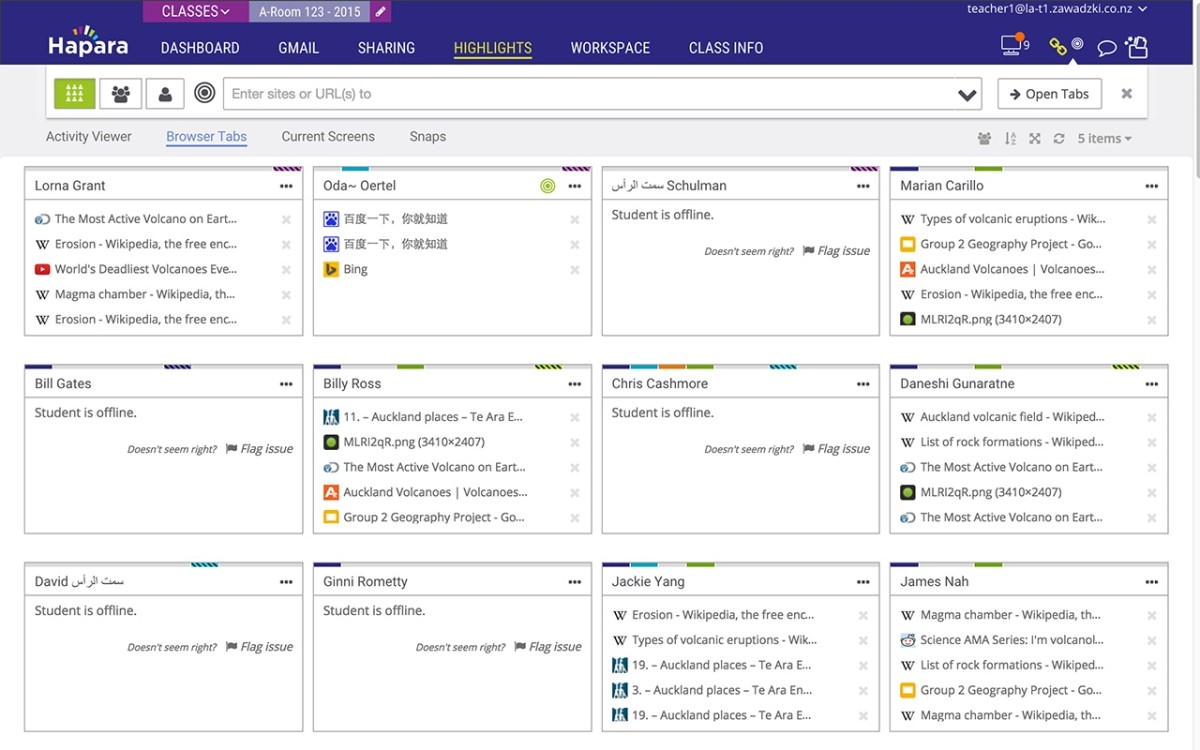
Task: Switch to the Current Screens tab
Action: [328, 137]
